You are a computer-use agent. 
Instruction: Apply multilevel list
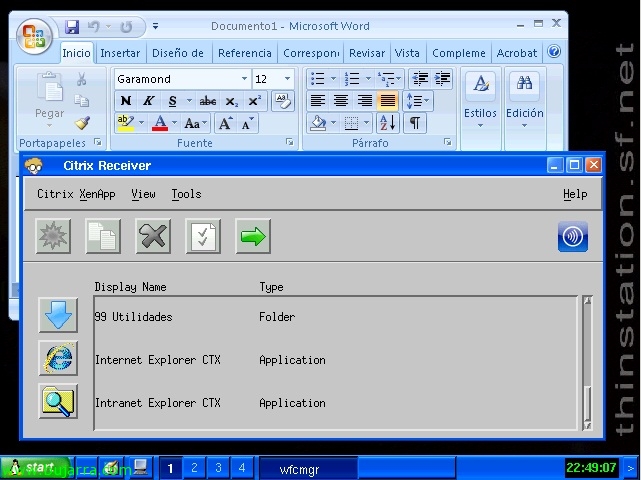(x=387, y=79)
